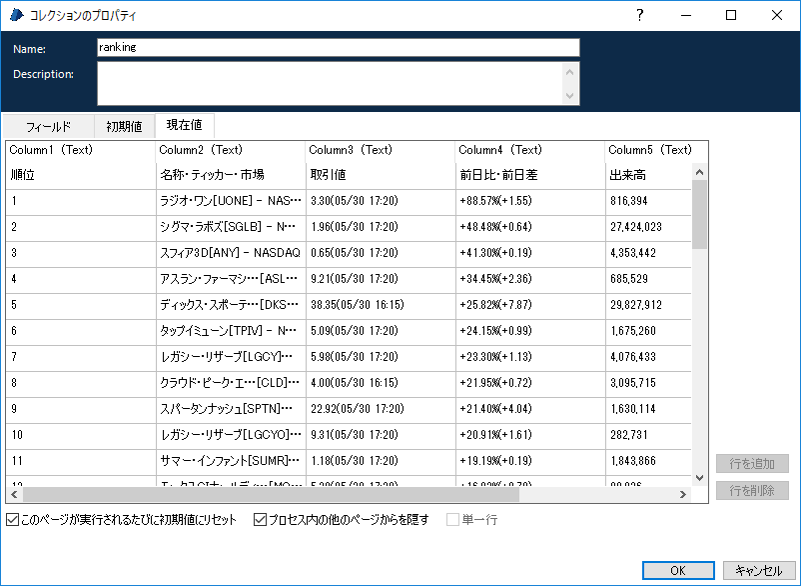Click Description scroll up arrow
The image size is (801, 586).
pyautogui.click(x=571, y=72)
